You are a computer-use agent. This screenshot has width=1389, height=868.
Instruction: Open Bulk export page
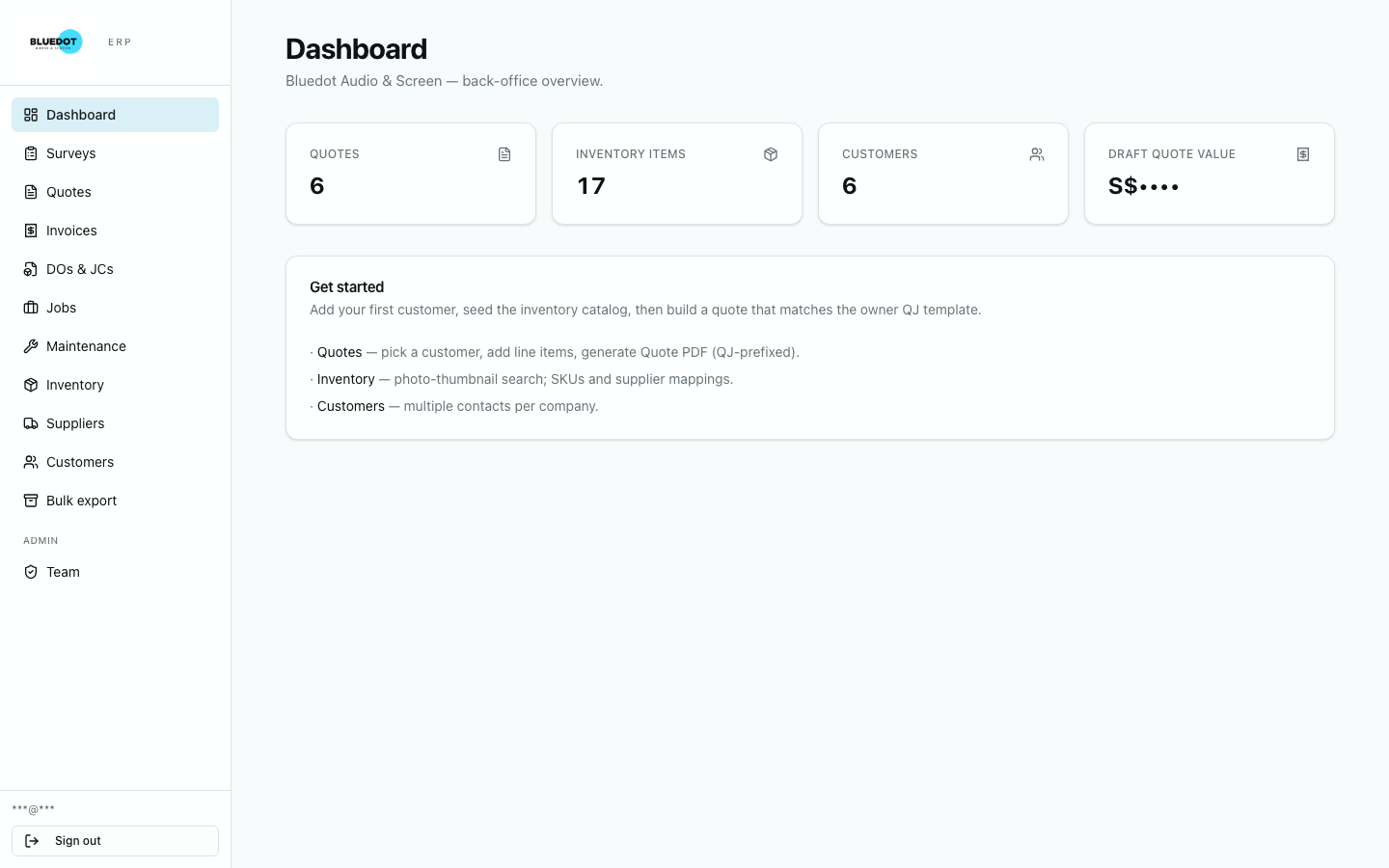(x=115, y=501)
